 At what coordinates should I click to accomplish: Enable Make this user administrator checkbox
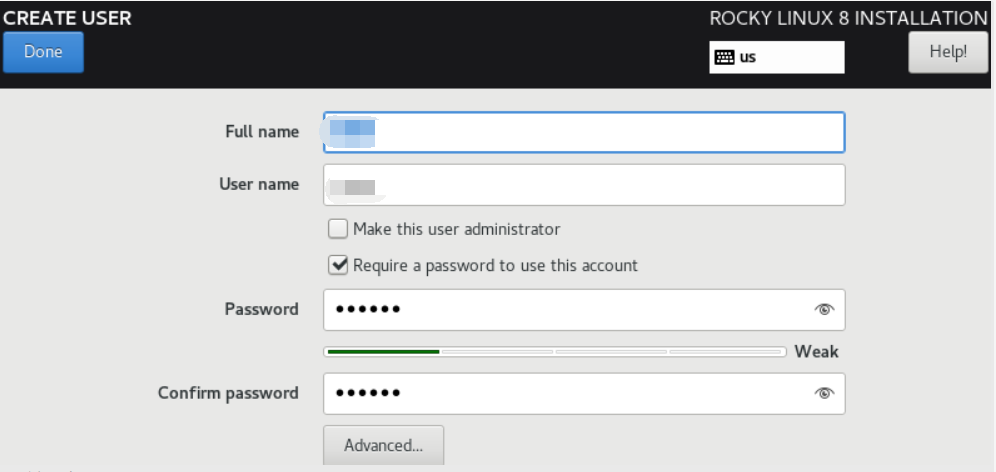click(x=338, y=229)
